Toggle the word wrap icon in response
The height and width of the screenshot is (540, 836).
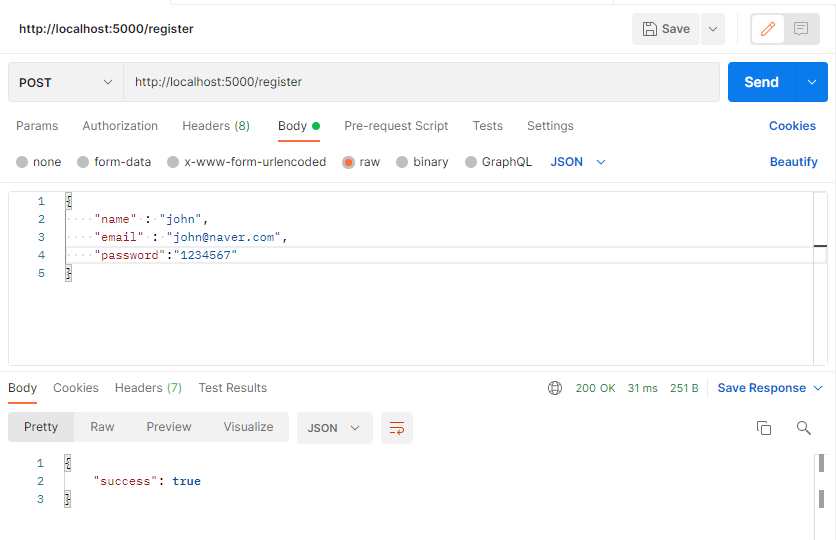click(397, 428)
